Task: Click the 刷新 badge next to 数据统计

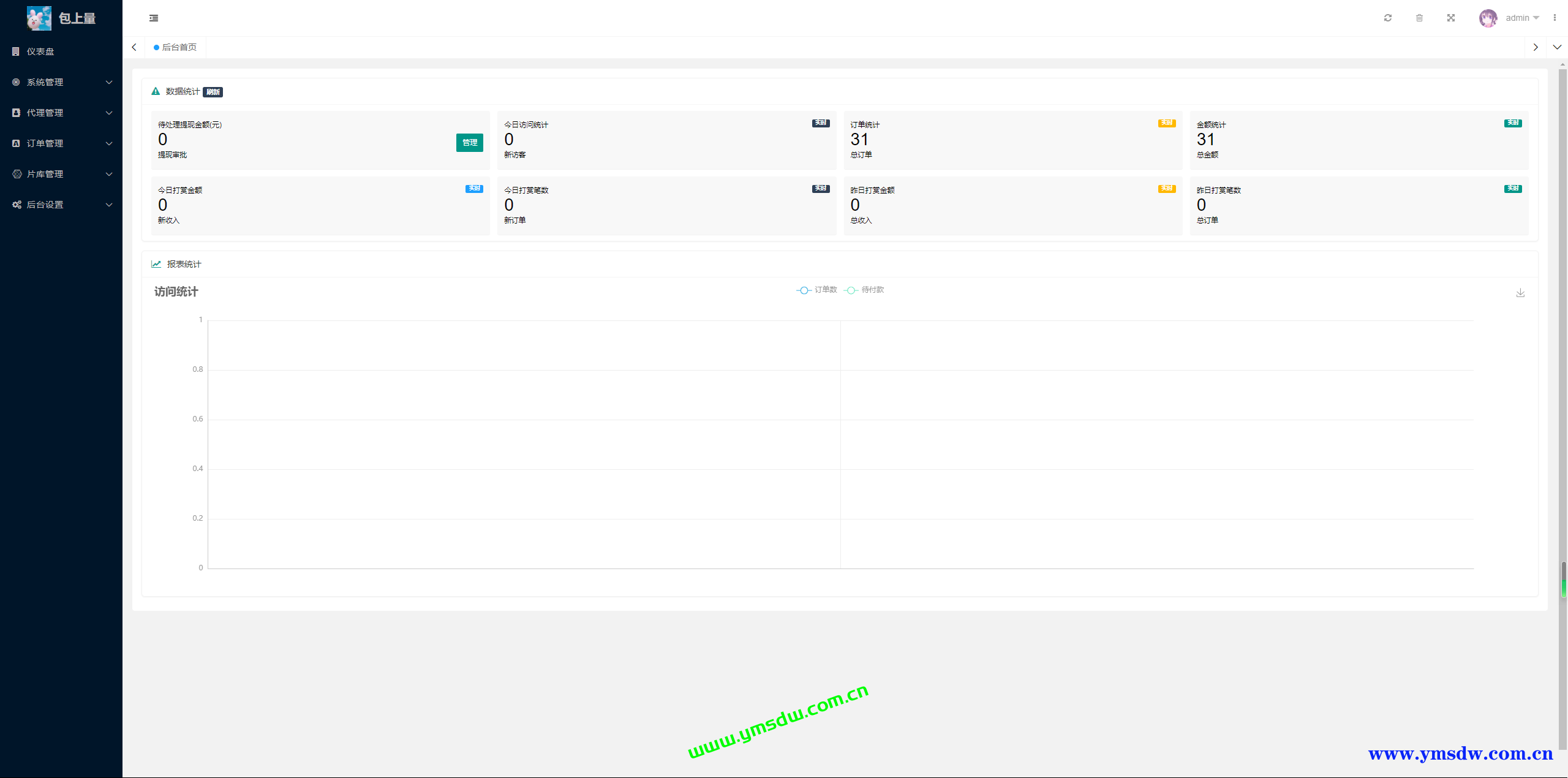Action: pyautogui.click(x=213, y=92)
